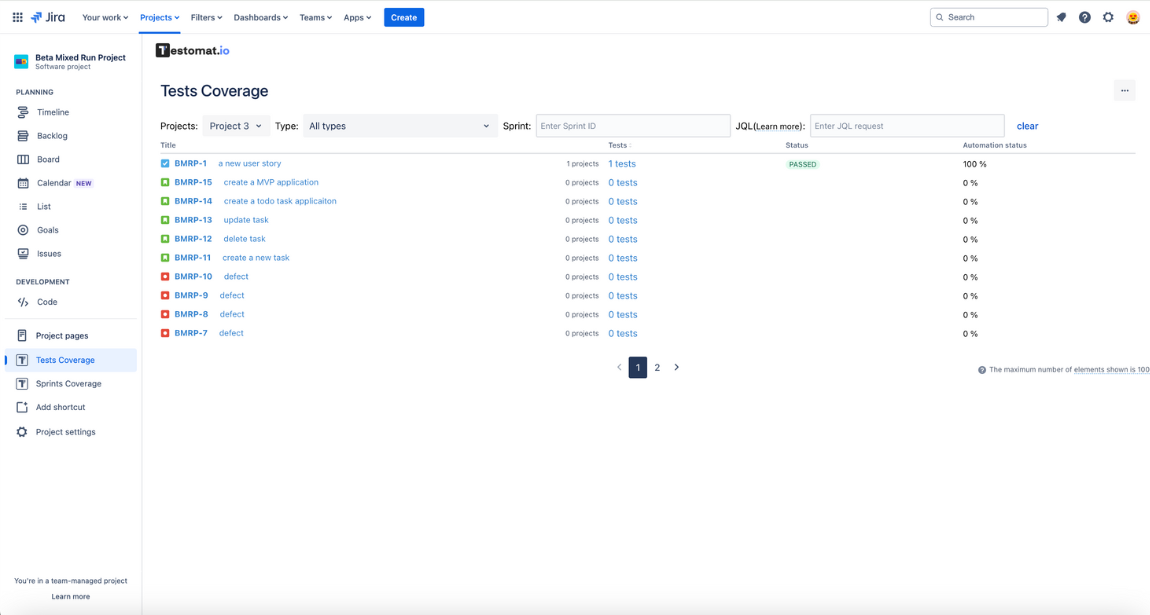The height and width of the screenshot is (615, 1150).
Task: Click the clear link to reset filters
Action: pos(1027,125)
